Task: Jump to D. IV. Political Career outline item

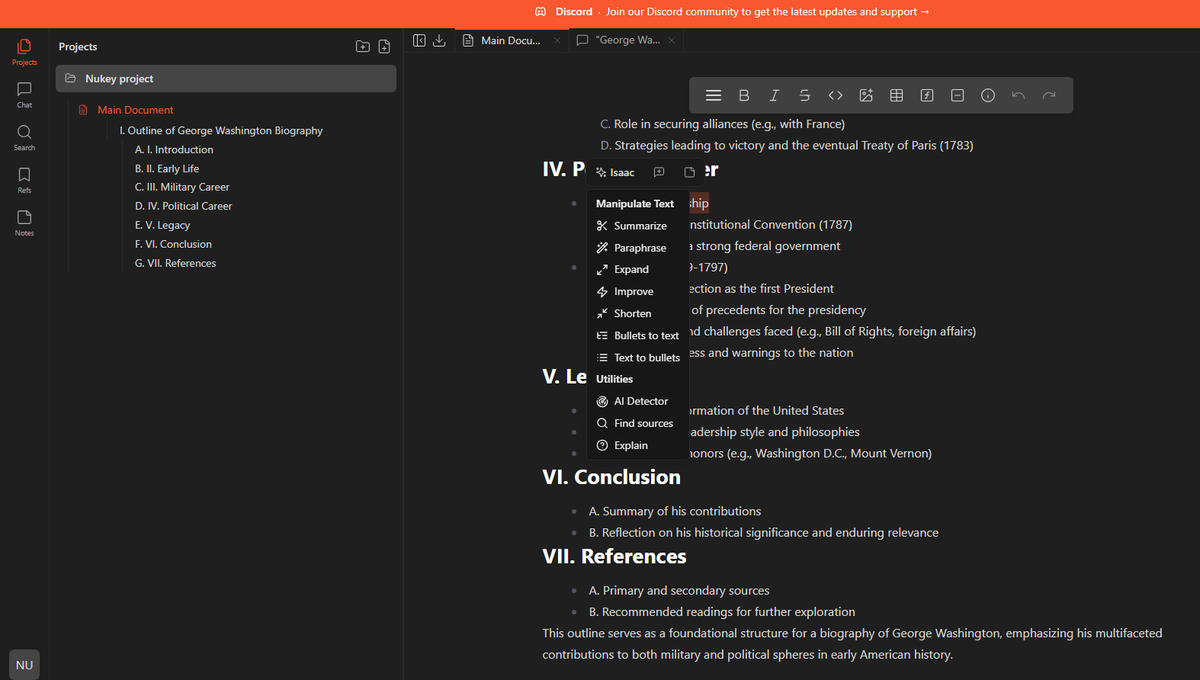Action: [183, 206]
